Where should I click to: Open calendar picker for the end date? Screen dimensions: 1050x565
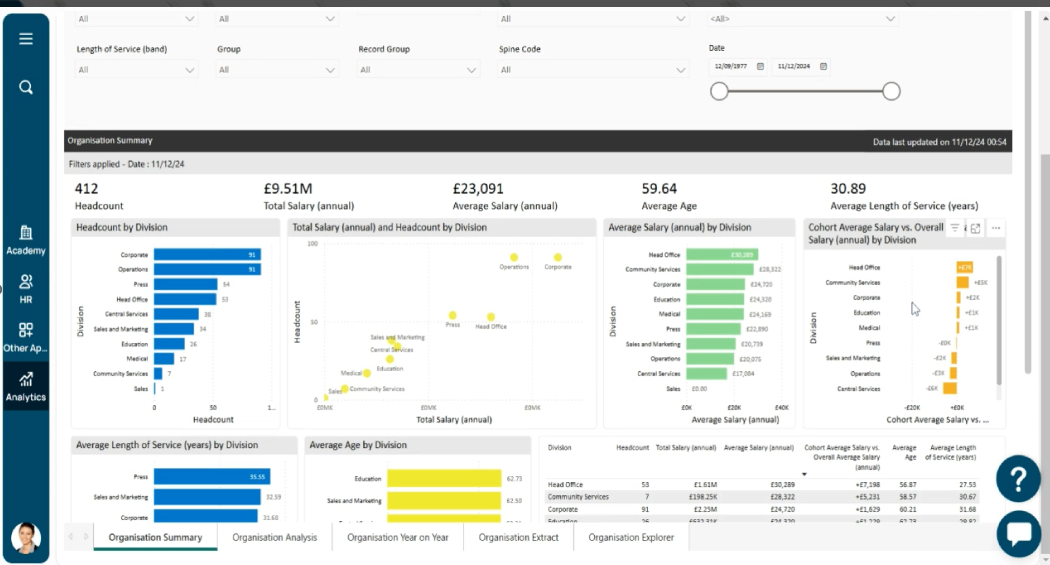tap(823, 67)
